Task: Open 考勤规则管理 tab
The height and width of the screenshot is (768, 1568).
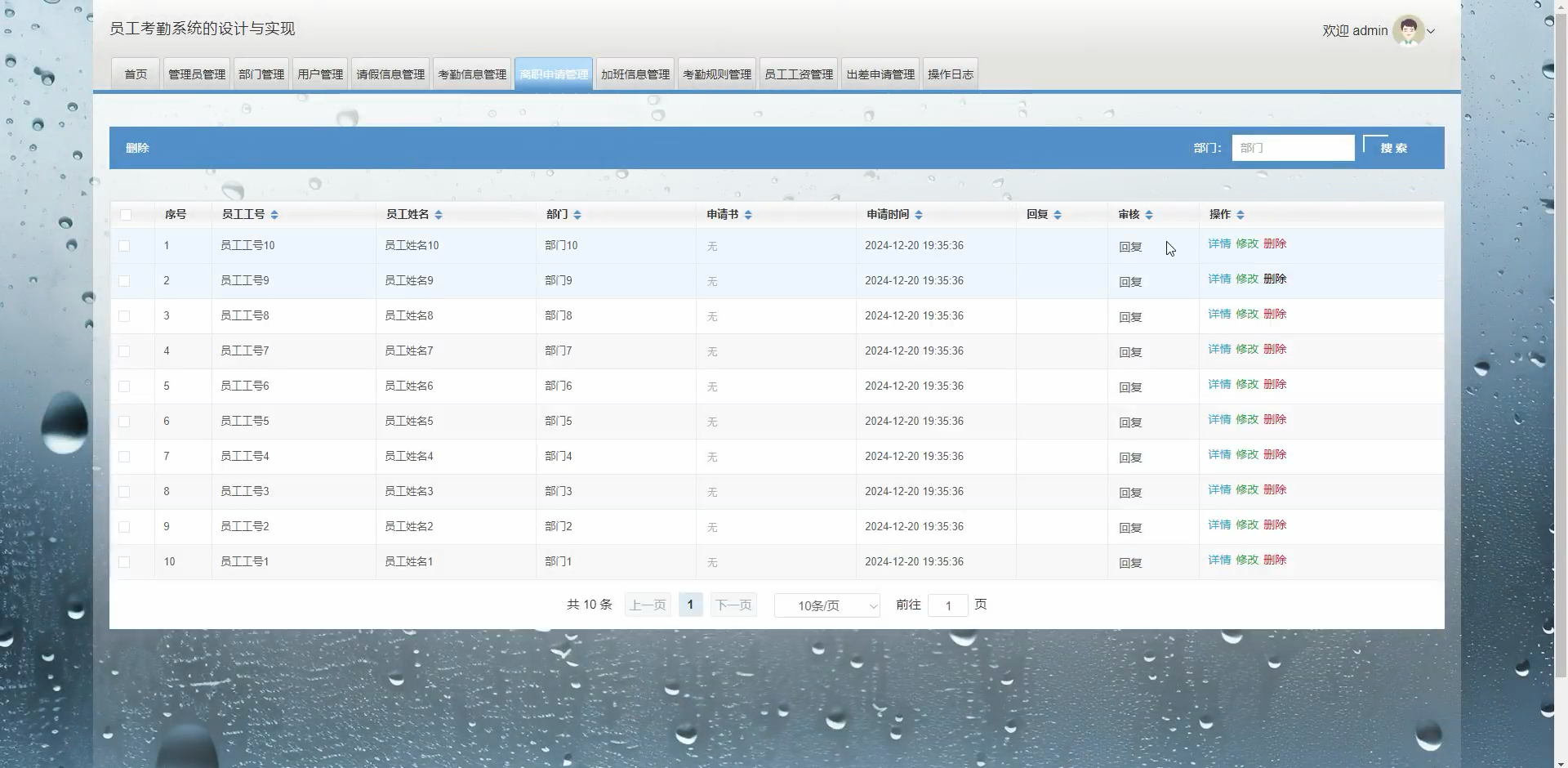Action: [x=717, y=74]
